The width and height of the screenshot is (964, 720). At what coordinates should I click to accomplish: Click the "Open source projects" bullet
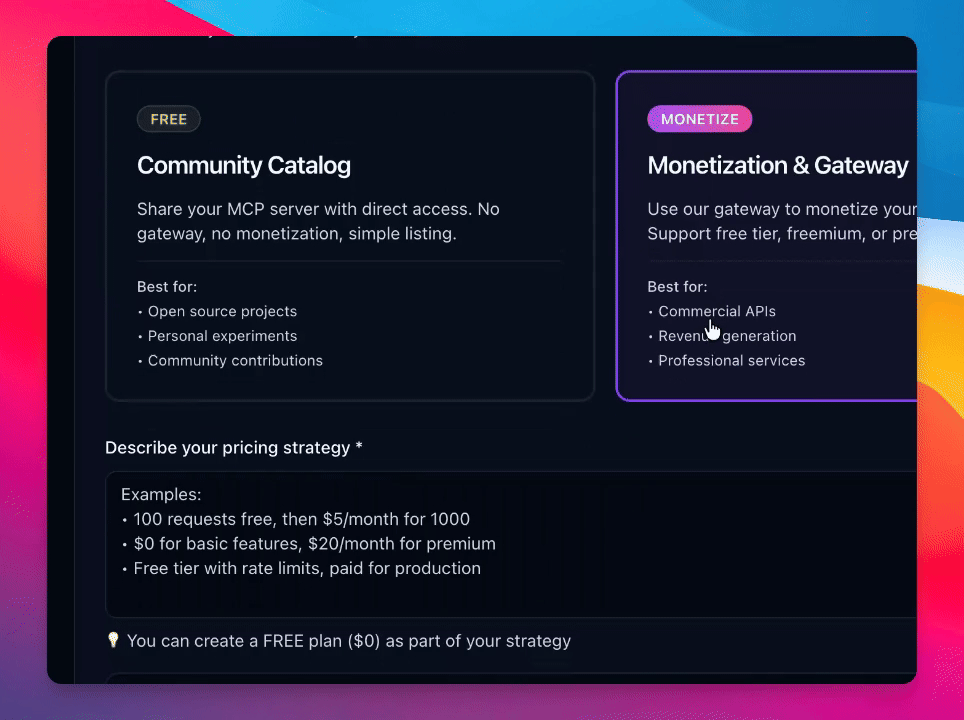click(222, 312)
